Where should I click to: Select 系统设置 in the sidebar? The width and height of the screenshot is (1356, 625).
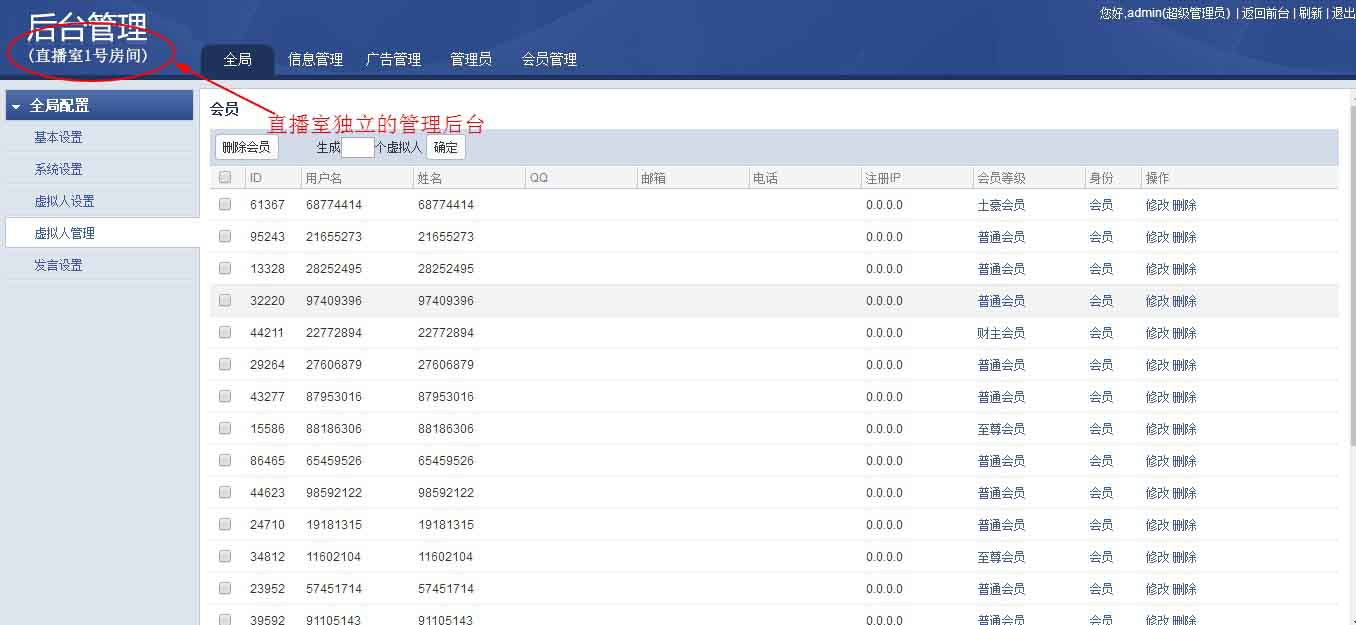[x=58, y=169]
